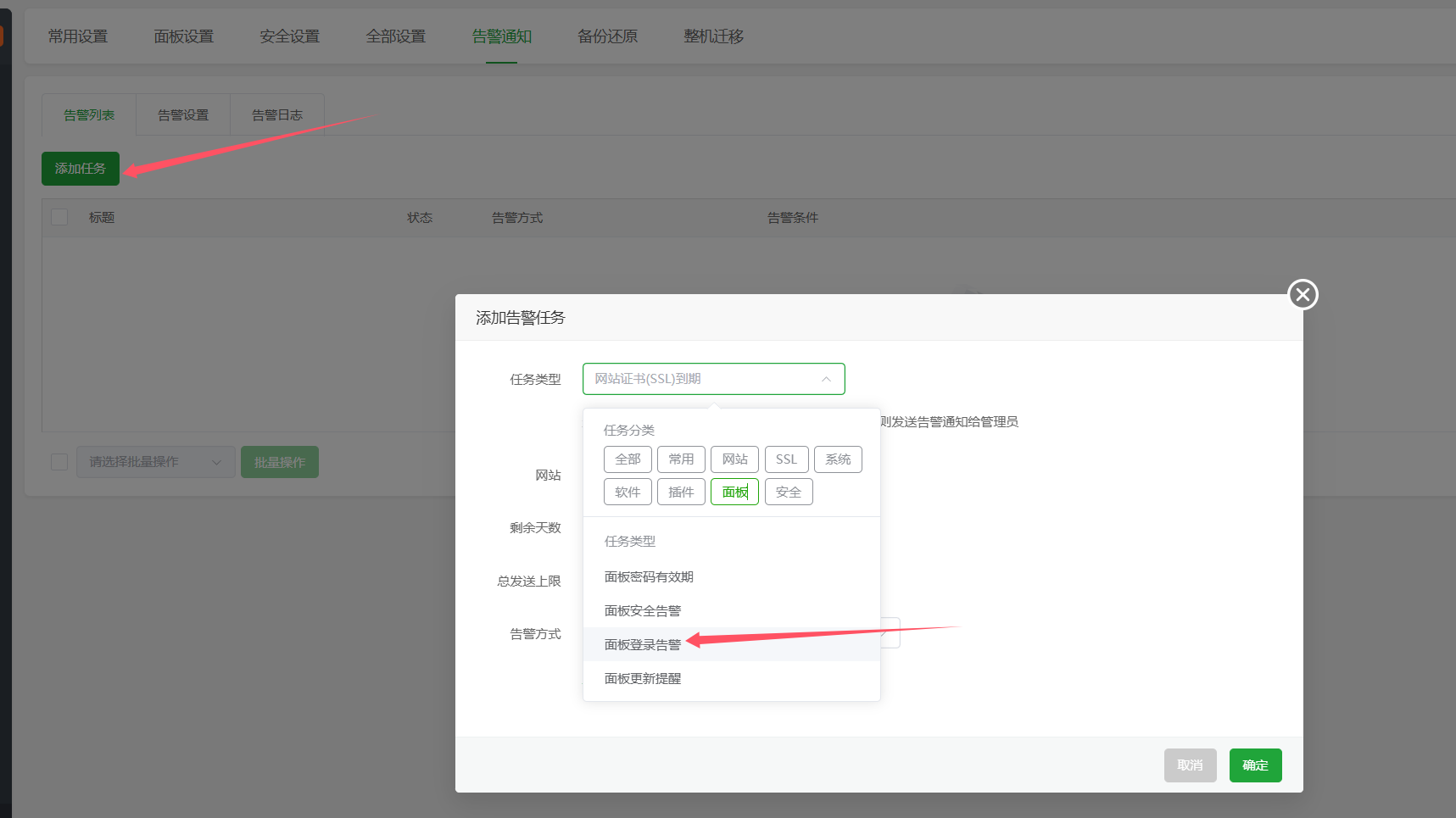This screenshot has width=1456, height=818.
Task: Open the 请选择批量操作 dropdown
Action: pyautogui.click(x=156, y=462)
